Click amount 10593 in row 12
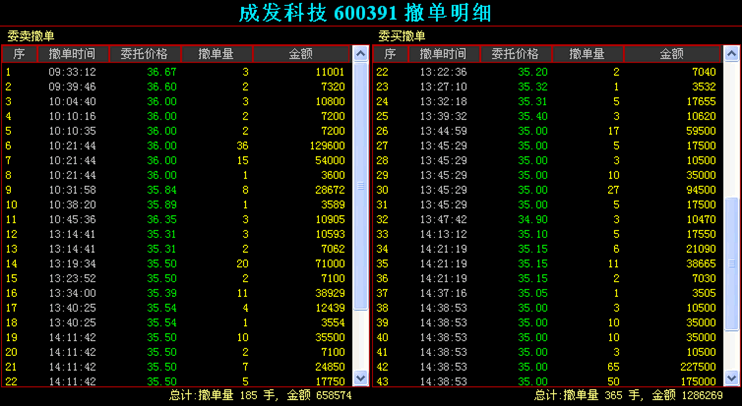The image size is (742, 408). 330,234
